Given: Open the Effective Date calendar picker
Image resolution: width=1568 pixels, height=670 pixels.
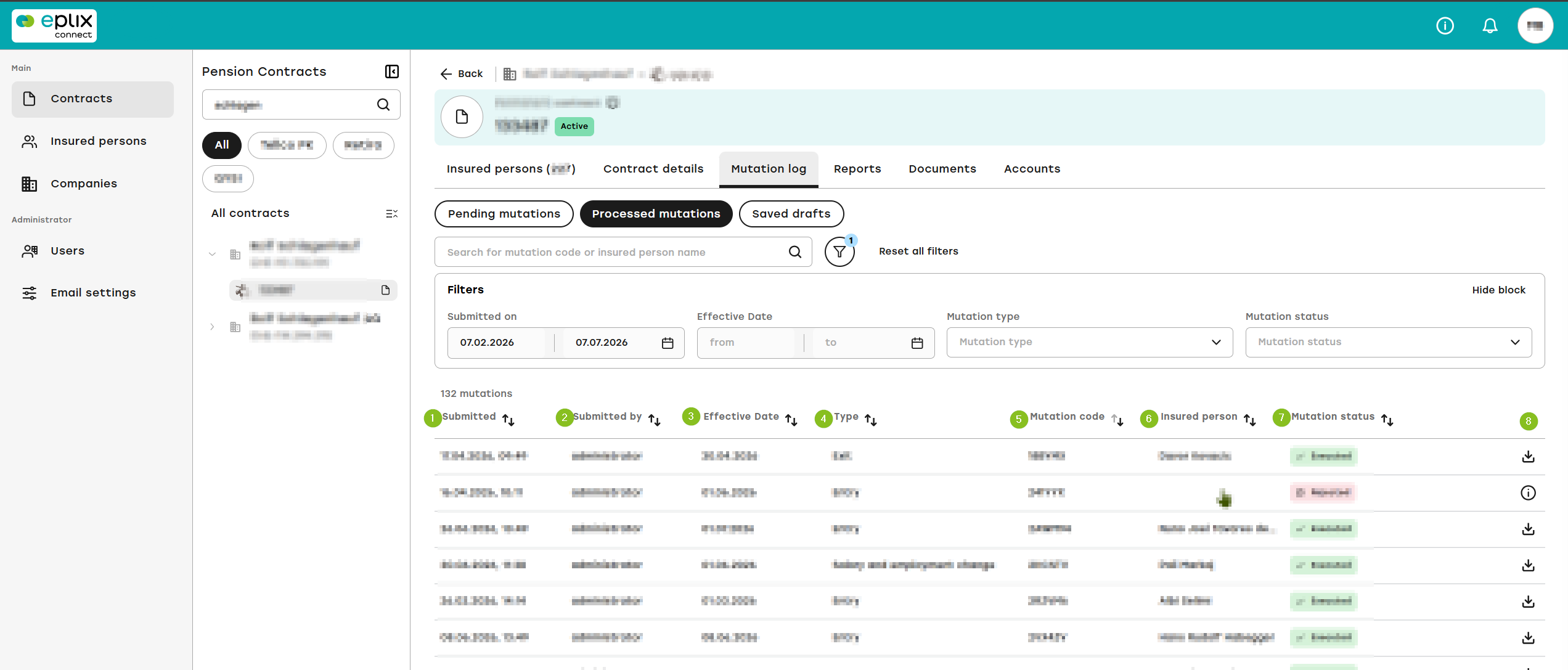Looking at the screenshot, I should [917, 343].
